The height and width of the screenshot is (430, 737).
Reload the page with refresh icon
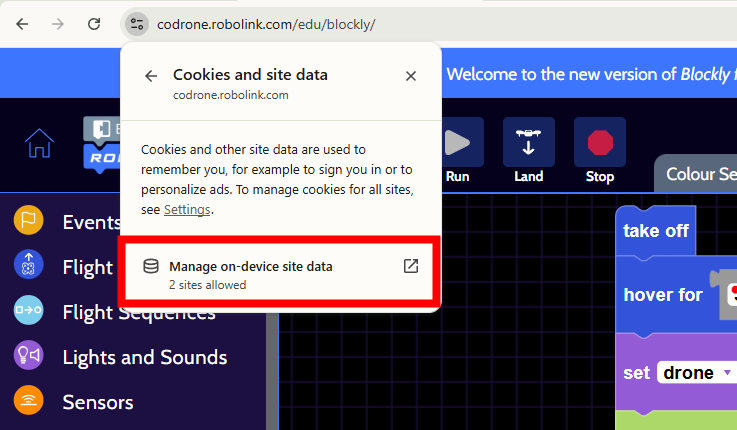pos(94,24)
